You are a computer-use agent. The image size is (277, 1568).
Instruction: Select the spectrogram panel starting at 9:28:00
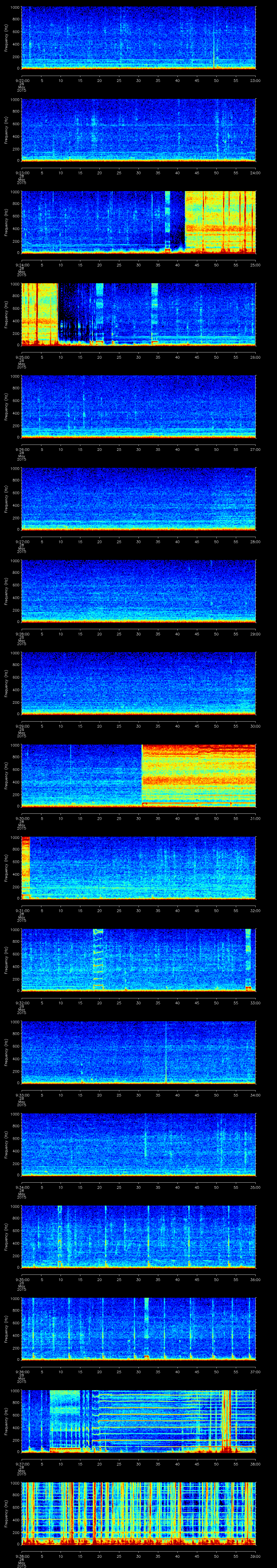pos(139,592)
